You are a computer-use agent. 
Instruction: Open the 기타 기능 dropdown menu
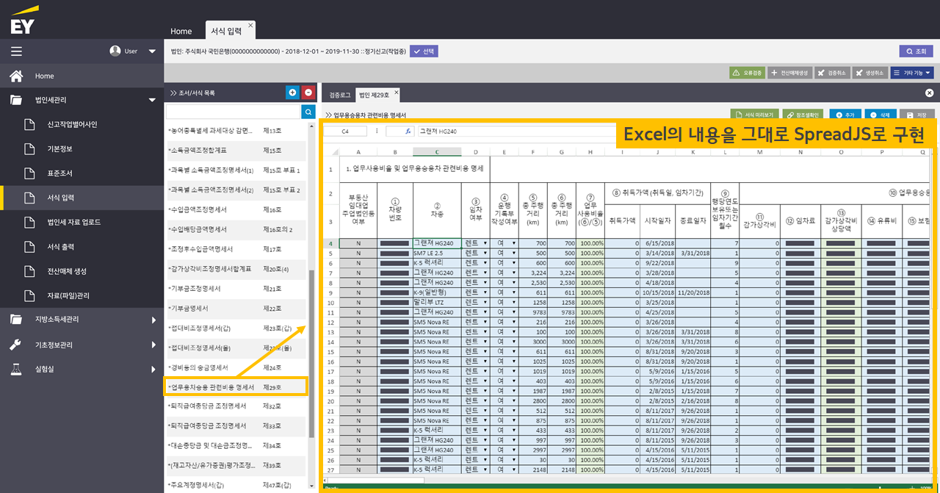pyautogui.click(x=912, y=73)
